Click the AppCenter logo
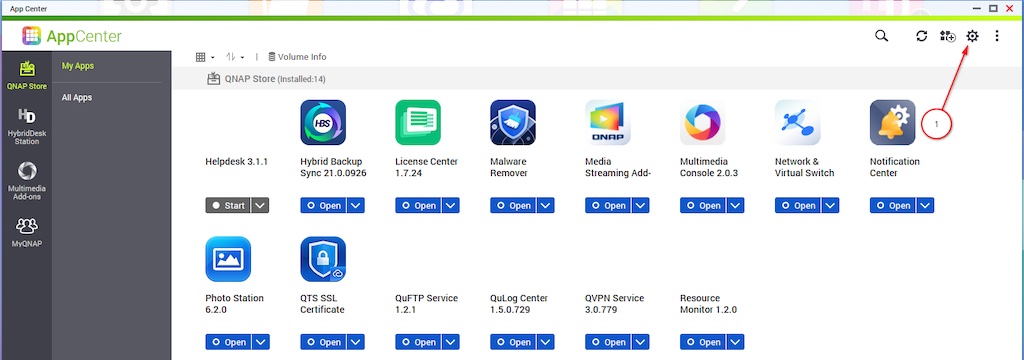 coord(72,37)
